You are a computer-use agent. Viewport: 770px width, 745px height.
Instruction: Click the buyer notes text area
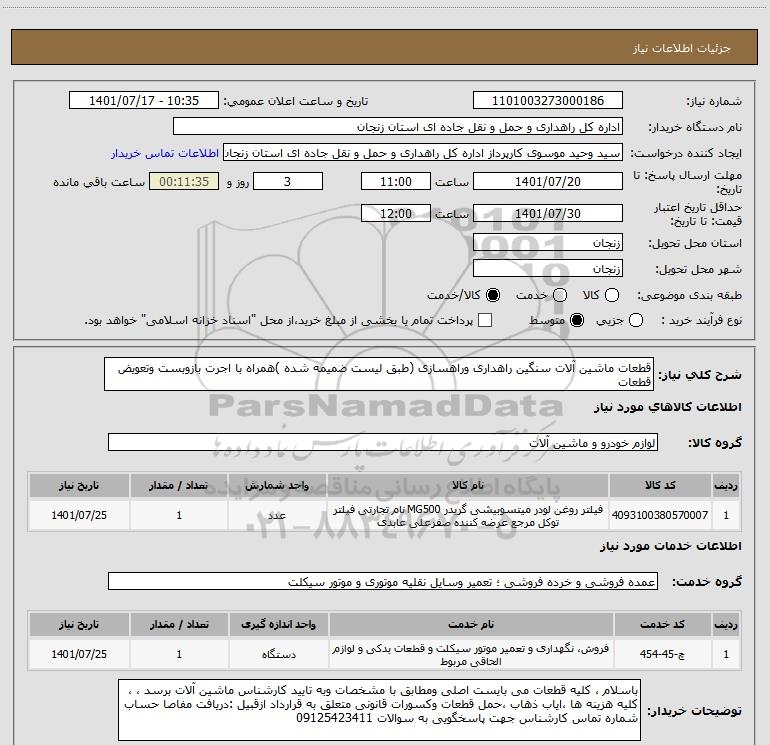click(380, 710)
